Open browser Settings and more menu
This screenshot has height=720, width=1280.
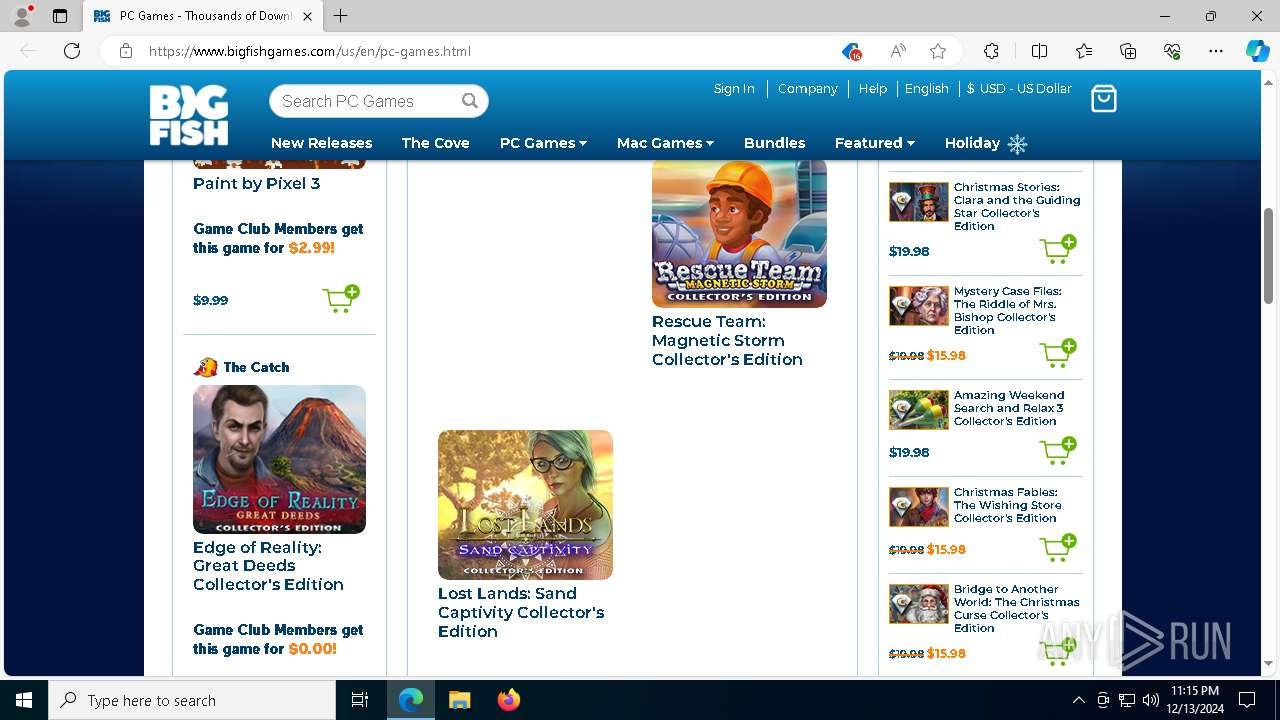1216,51
